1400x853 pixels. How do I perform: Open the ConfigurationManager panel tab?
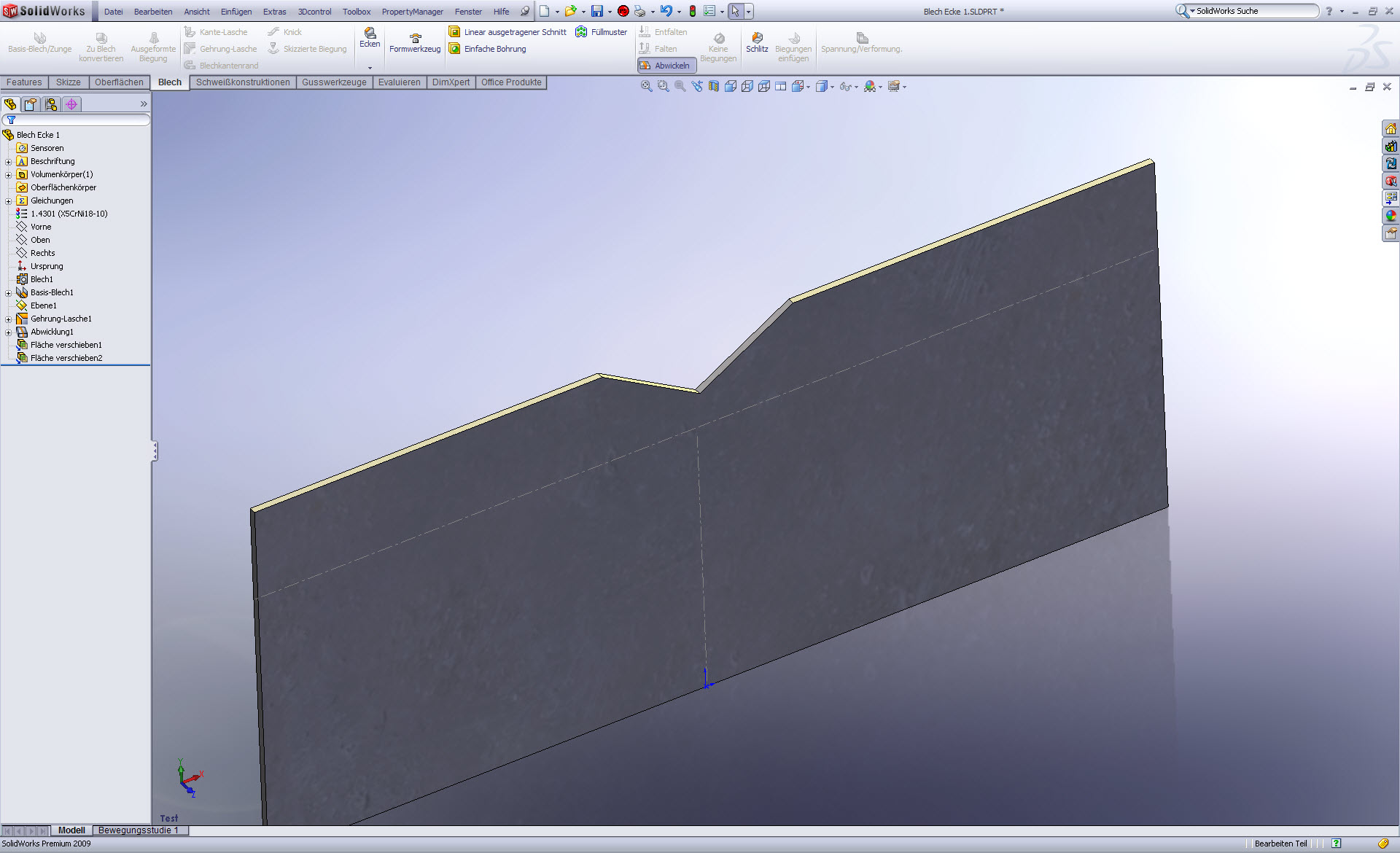(51, 104)
